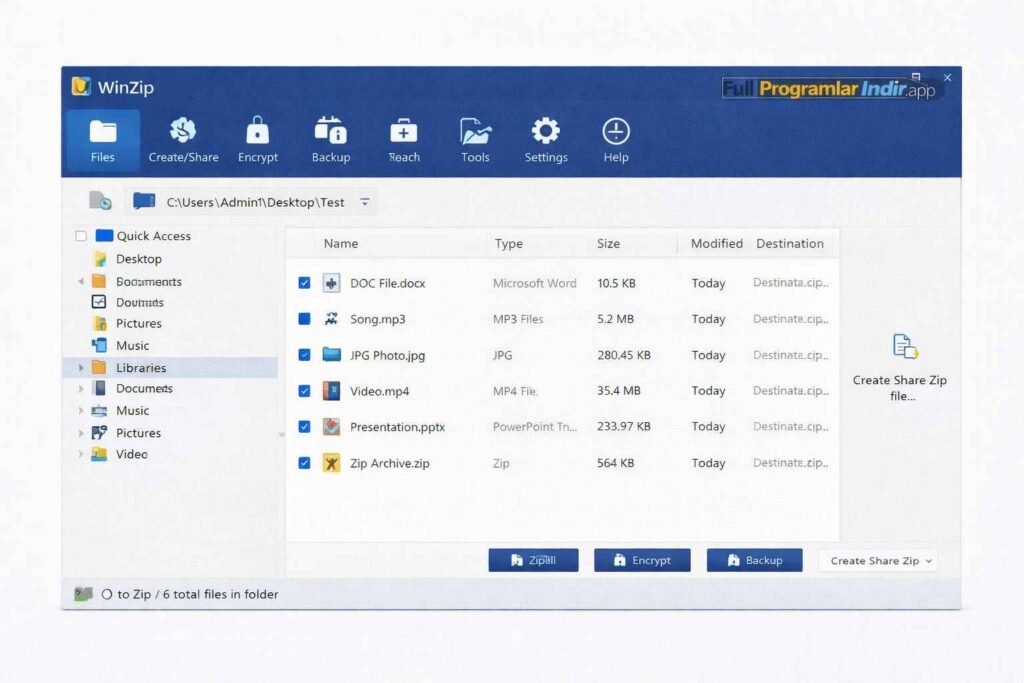Uncheck the Video.mp4 checkbox
The height and width of the screenshot is (683, 1024).
pos(304,390)
